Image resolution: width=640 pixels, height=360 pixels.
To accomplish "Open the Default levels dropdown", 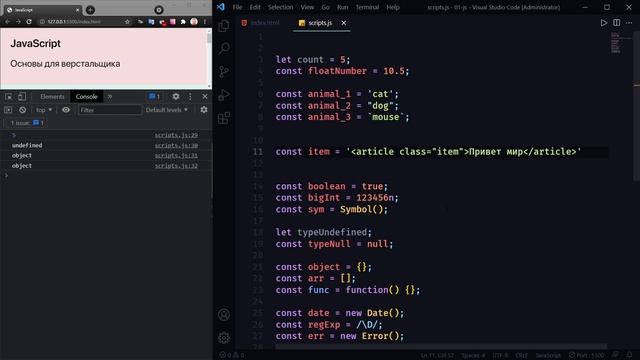I will [x=167, y=110].
